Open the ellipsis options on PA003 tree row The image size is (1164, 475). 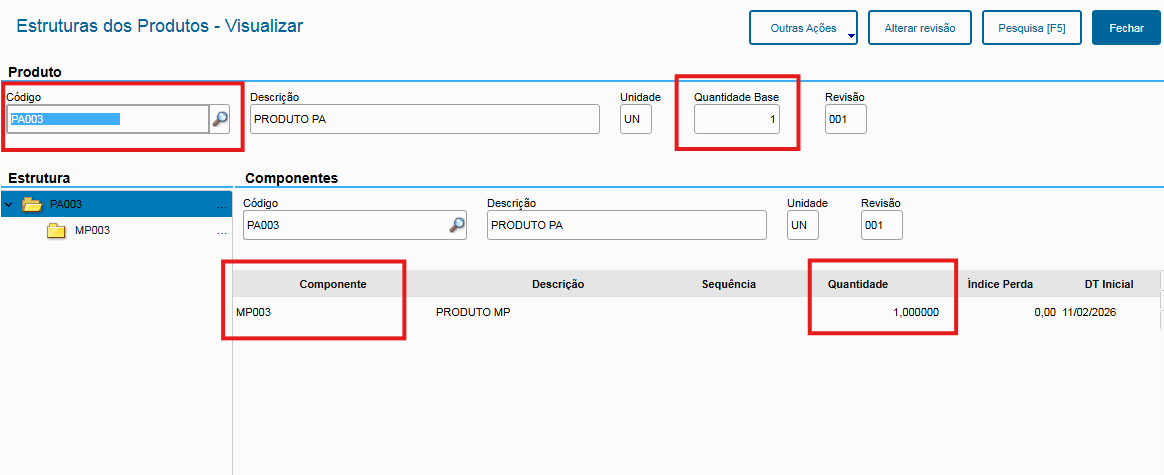tap(221, 206)
